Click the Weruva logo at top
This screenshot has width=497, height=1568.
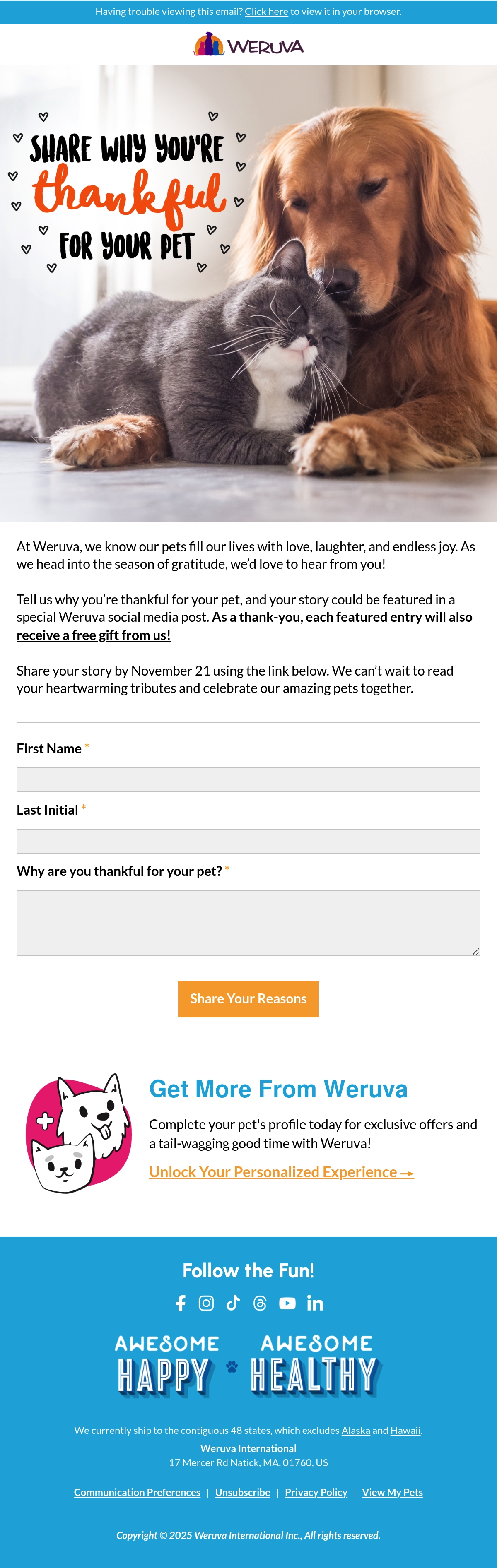(248, 44)
